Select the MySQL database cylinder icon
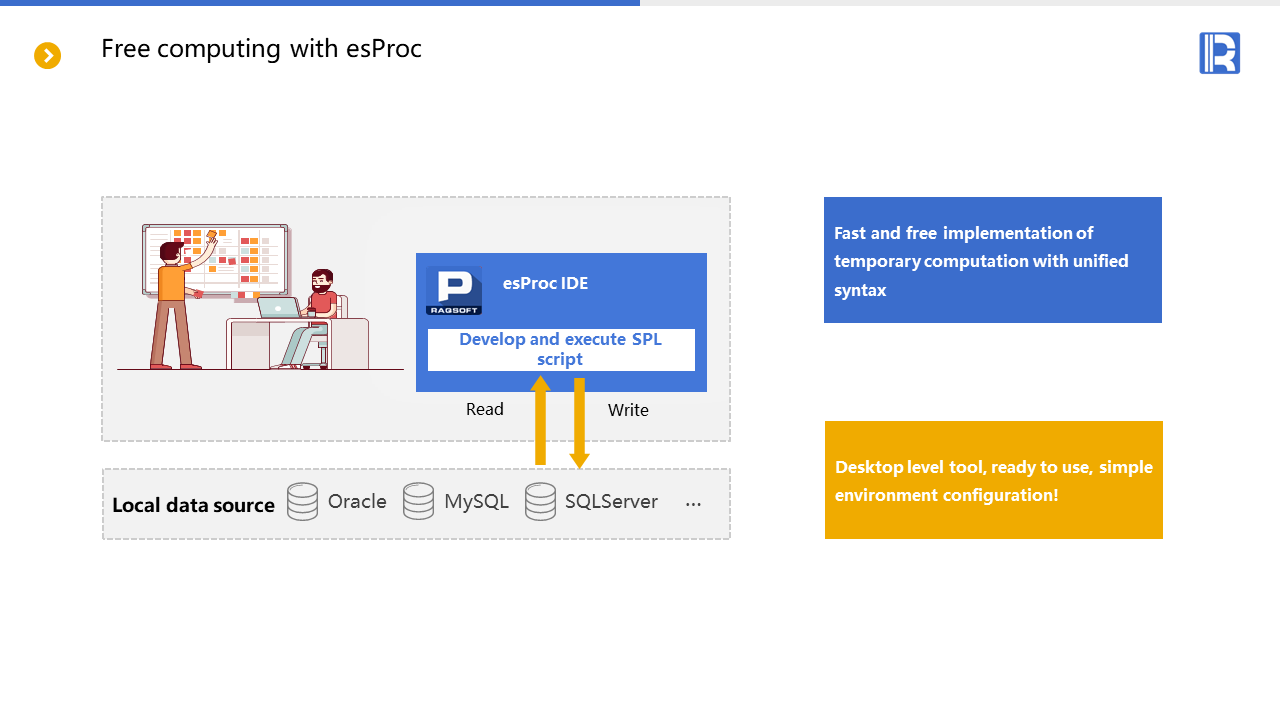Viewport: 1280px width, 720px height. tap(418, 502)
